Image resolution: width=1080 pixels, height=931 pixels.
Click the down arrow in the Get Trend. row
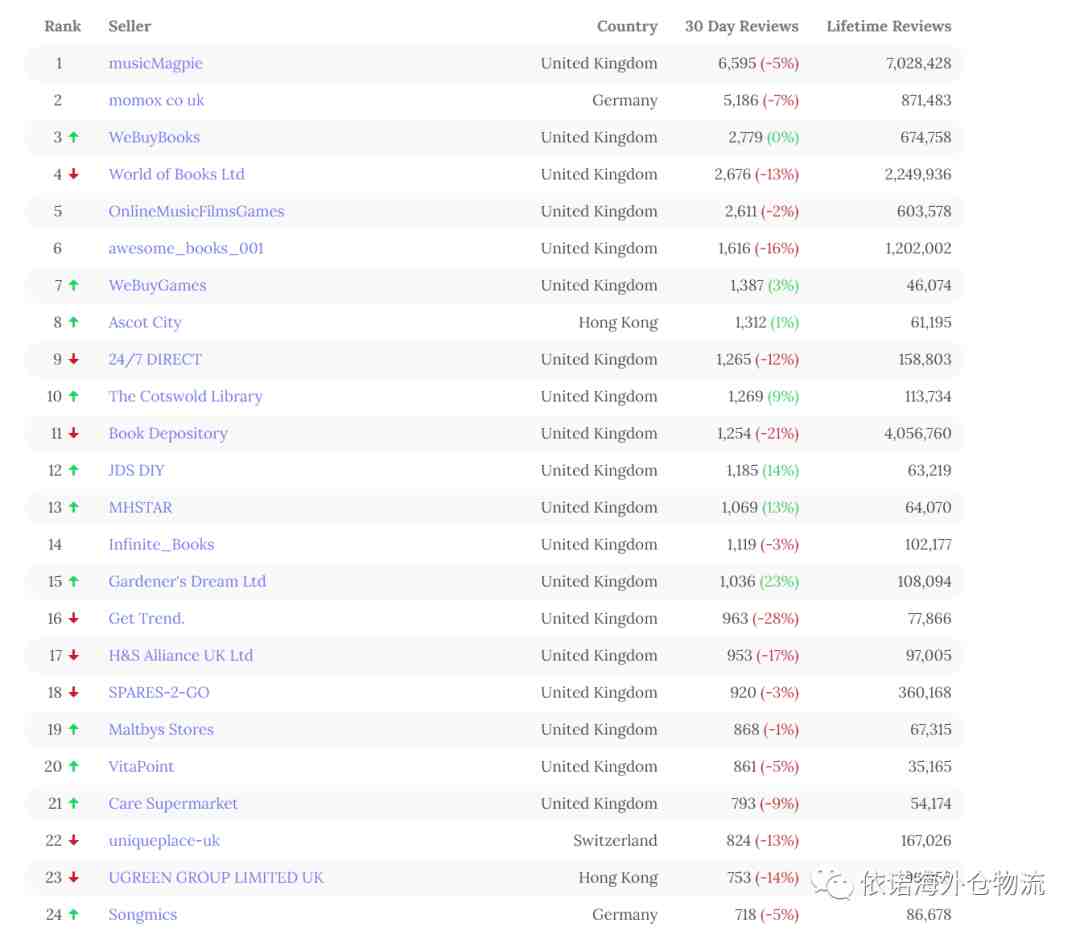click(x=74, y=618)
